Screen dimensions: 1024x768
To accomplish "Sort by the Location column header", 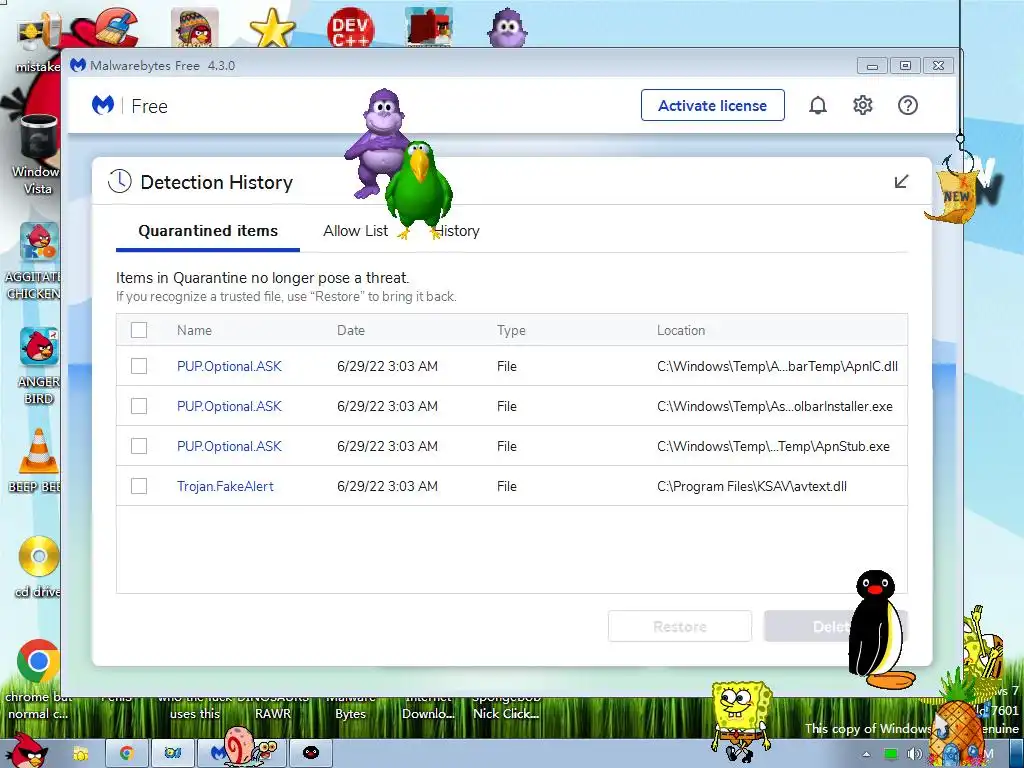I will (x=680, y=330).
